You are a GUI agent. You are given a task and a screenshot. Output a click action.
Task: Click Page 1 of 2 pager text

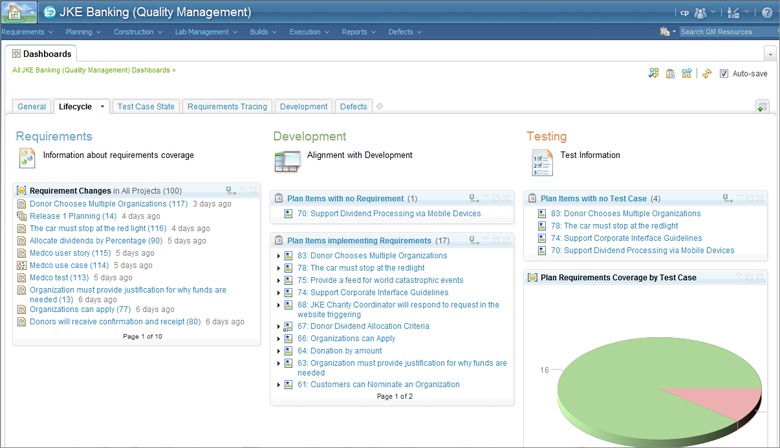pos(394,396)
